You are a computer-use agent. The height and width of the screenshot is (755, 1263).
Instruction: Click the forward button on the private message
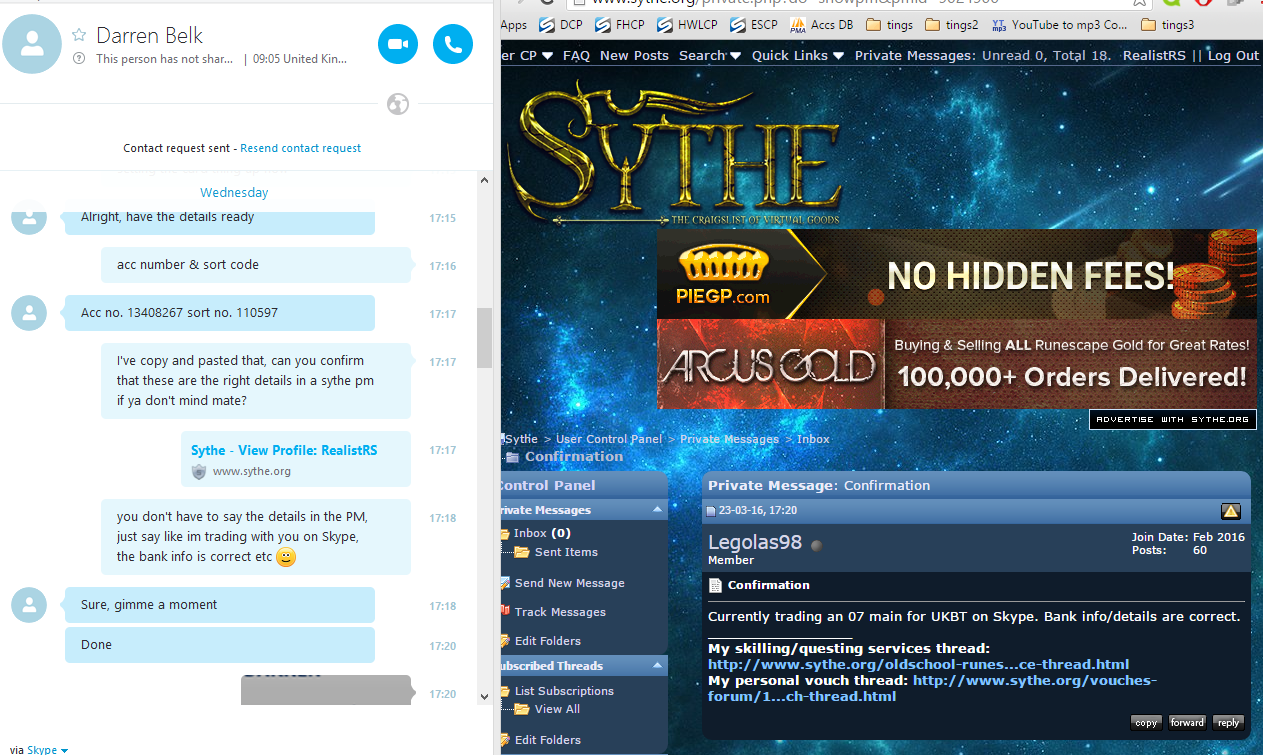[x=1187, y=723]
